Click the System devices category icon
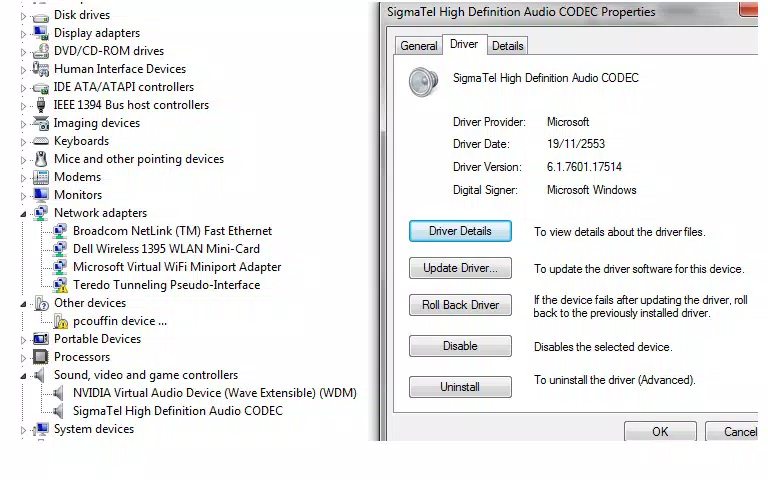The height and width of the screenshot is (480, 768). click(x=41, y=430)
